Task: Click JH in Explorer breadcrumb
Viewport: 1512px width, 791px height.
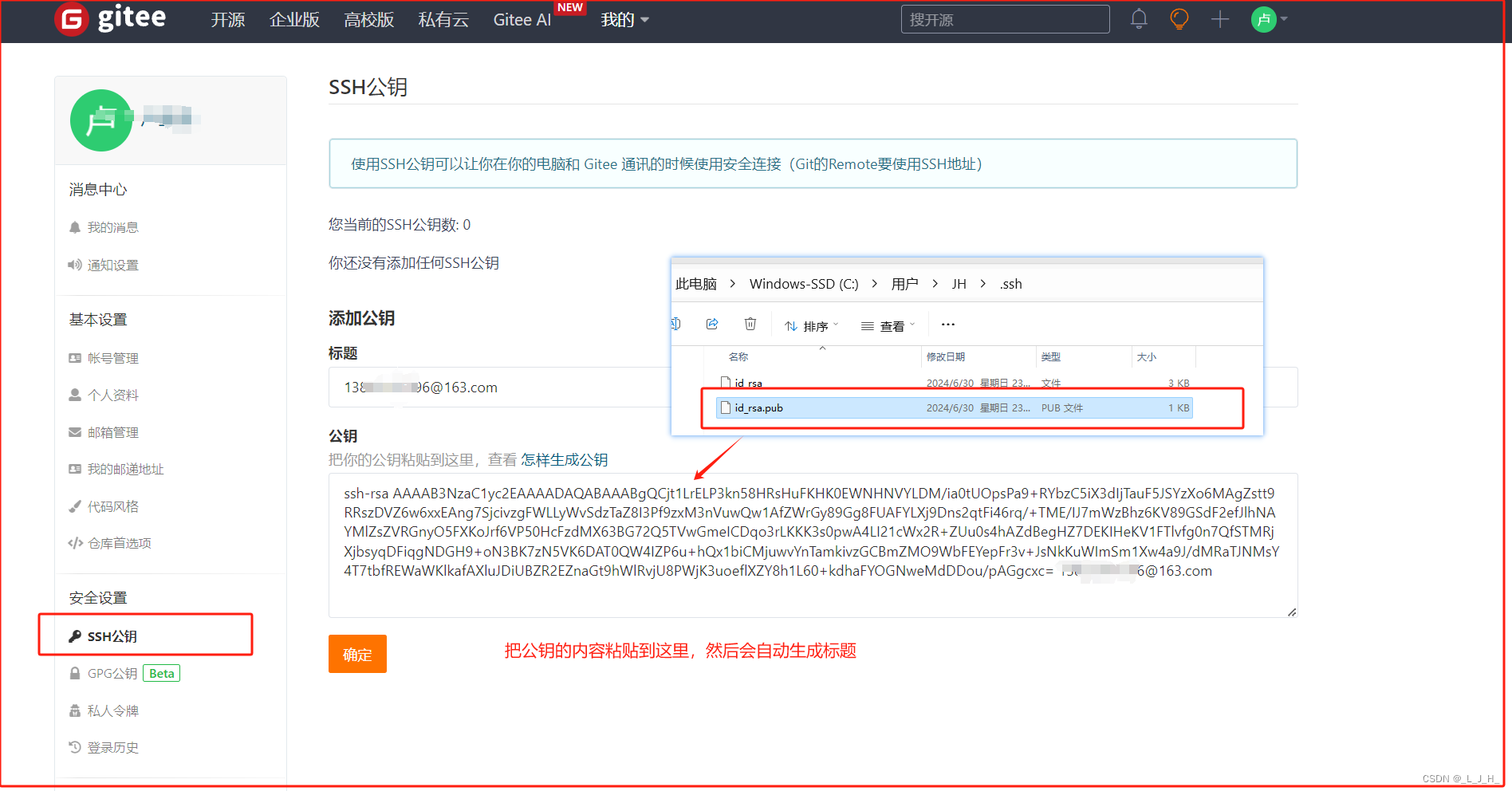Action: pyautogui.click(x=959, y=284)
